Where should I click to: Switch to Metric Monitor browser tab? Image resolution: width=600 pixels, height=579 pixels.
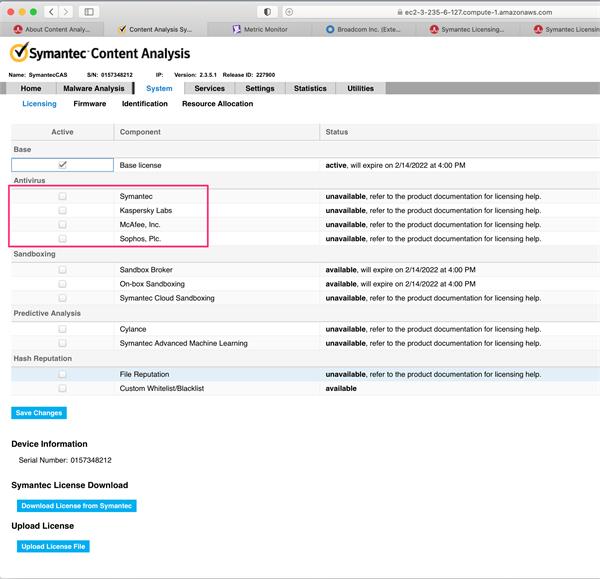(260, 29)
